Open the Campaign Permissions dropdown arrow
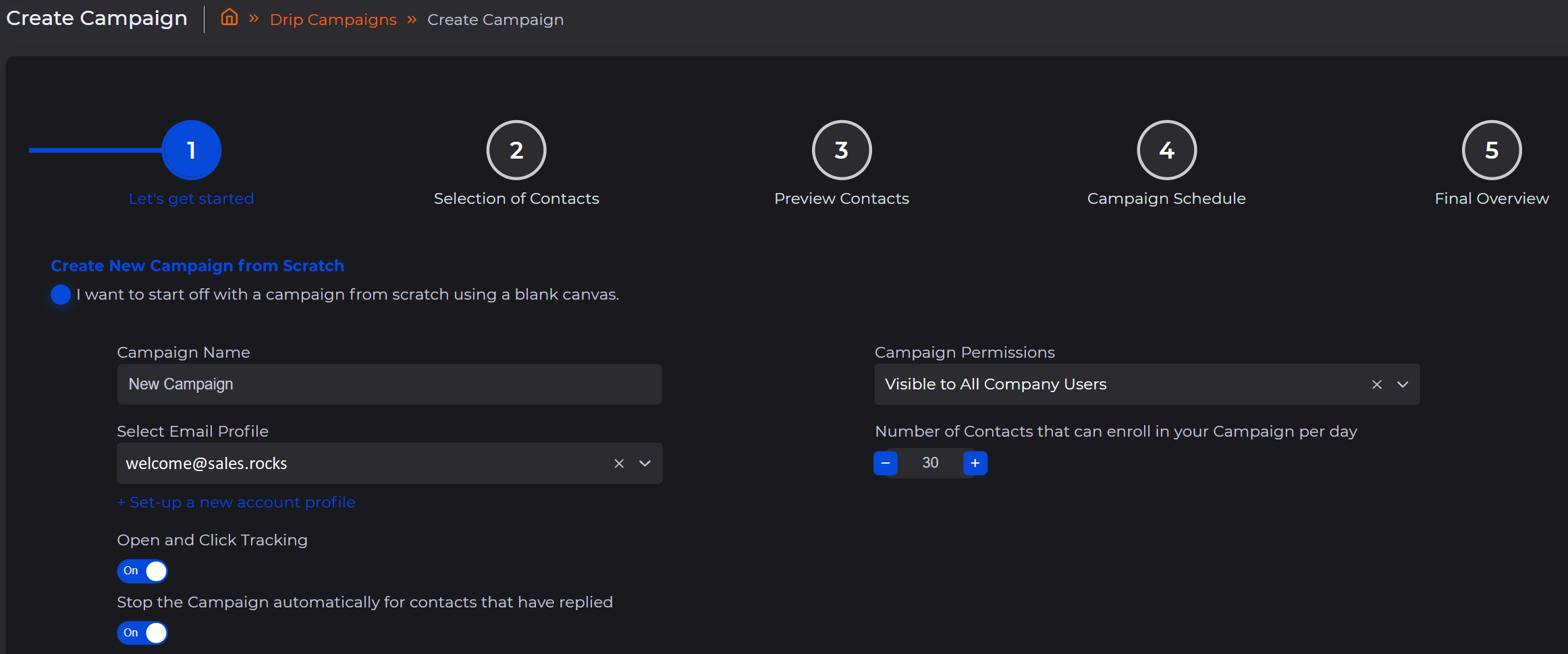The height and width of the screenshot is (654, 1568). [x=1403, y=385]
